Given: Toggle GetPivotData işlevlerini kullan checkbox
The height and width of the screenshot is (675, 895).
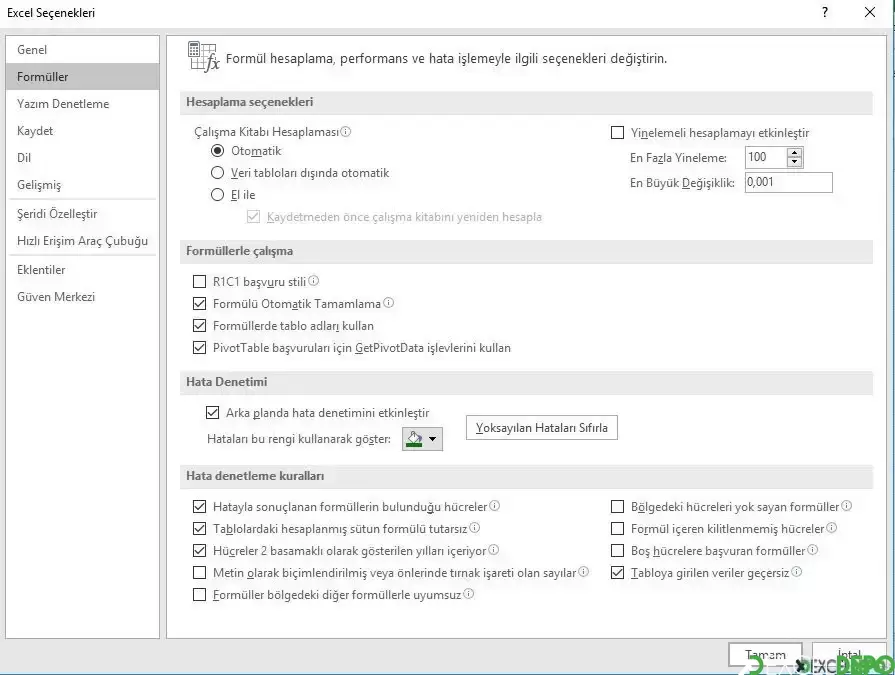Looking at the screenshot, I should pyautogui.click(x=199, y=347).
